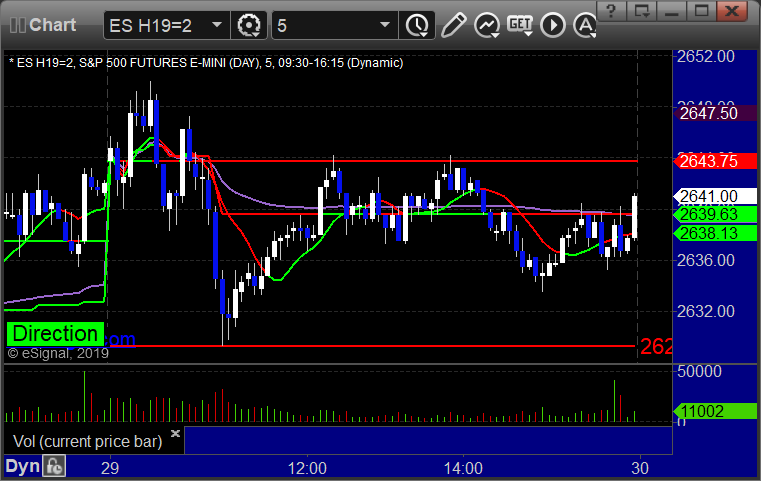Click the help question mark button
This screenshot has width=761, height=481.
point(611,11)
